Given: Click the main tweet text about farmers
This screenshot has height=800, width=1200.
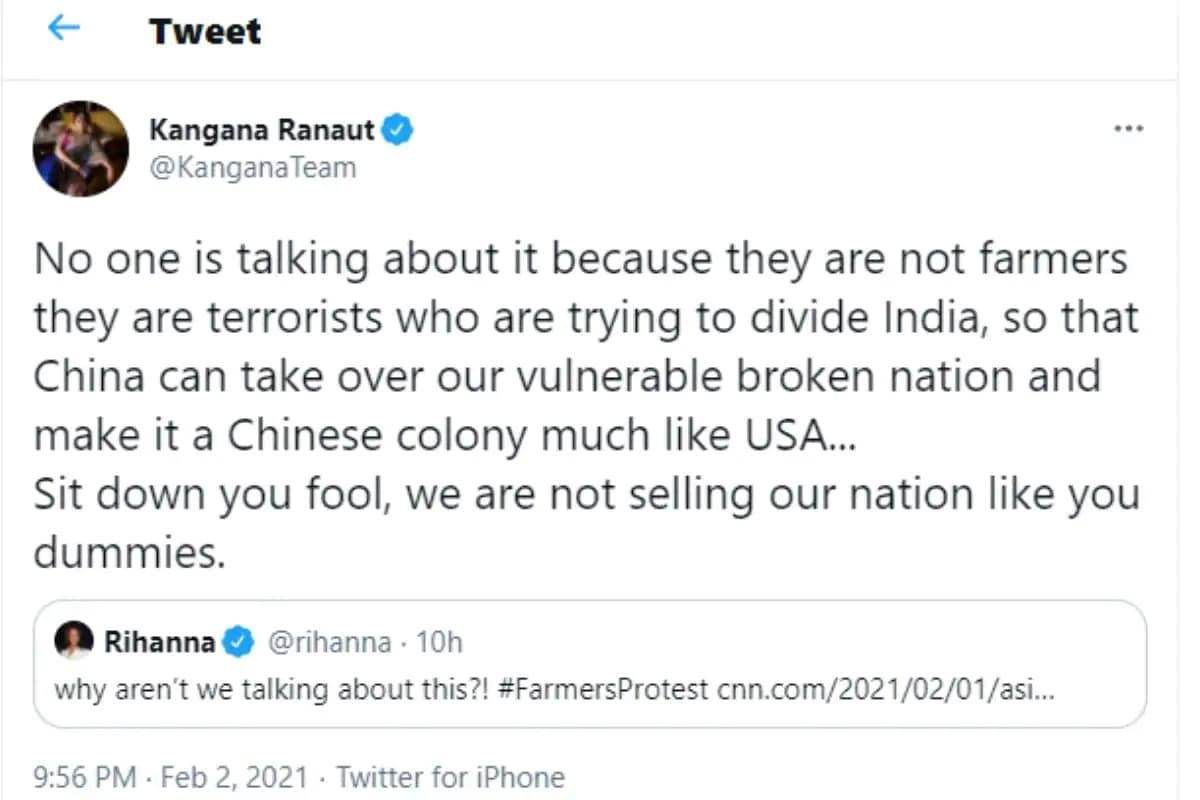Looking at the screenshot, I should click(x=587, y=406).
